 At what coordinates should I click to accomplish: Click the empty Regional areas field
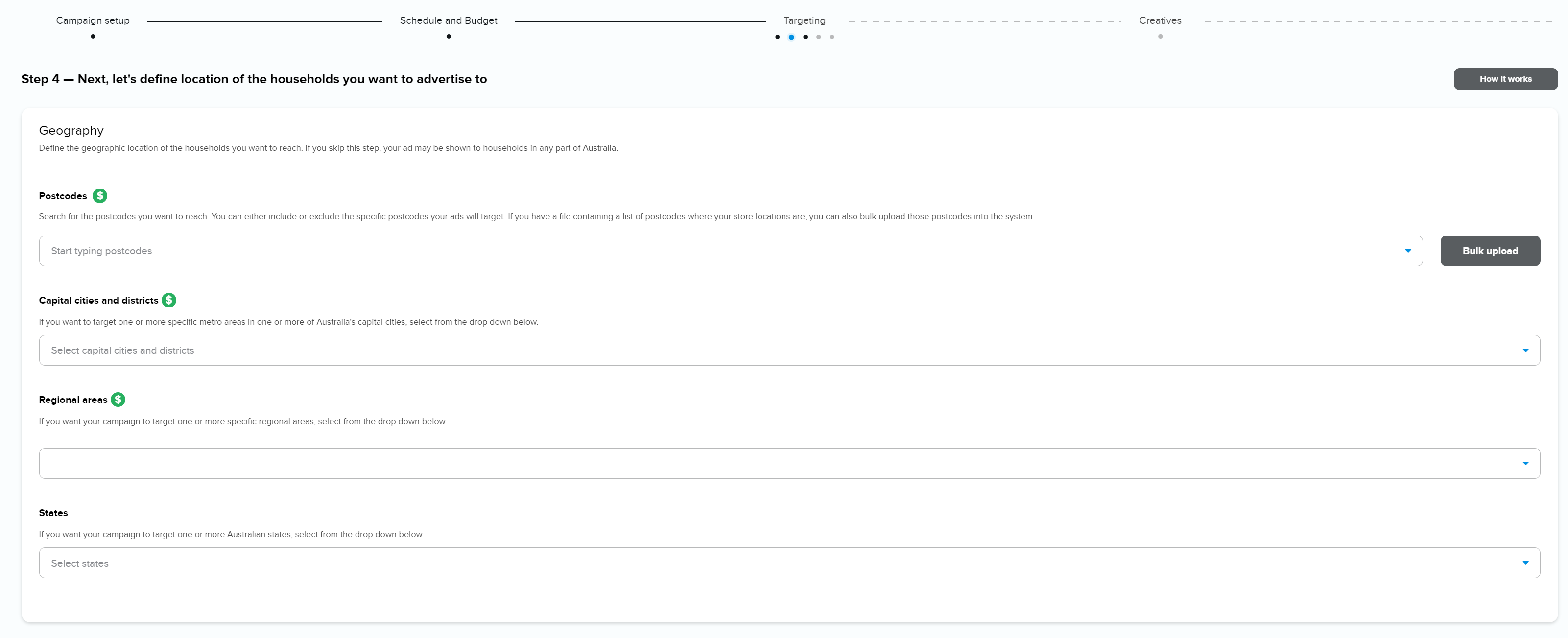[789, 463]
